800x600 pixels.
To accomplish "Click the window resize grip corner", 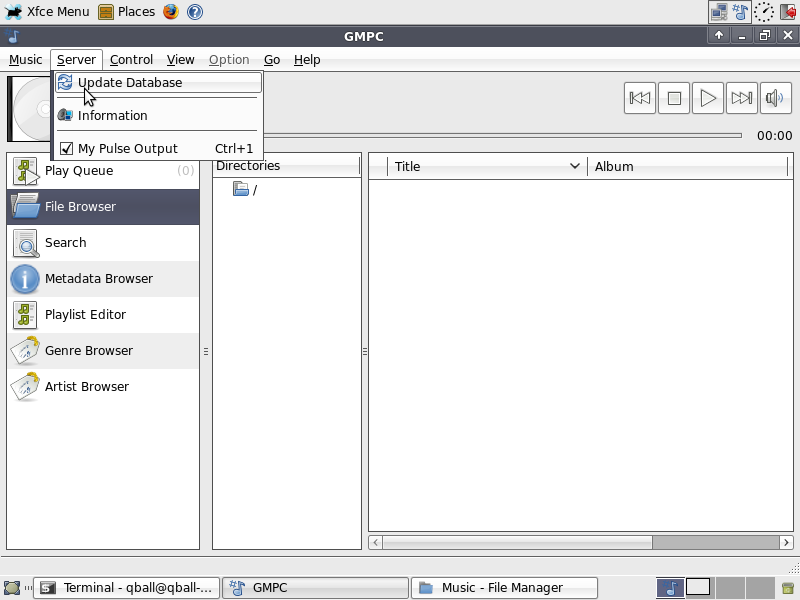I will pyautogui.click(x=793, y=567).
